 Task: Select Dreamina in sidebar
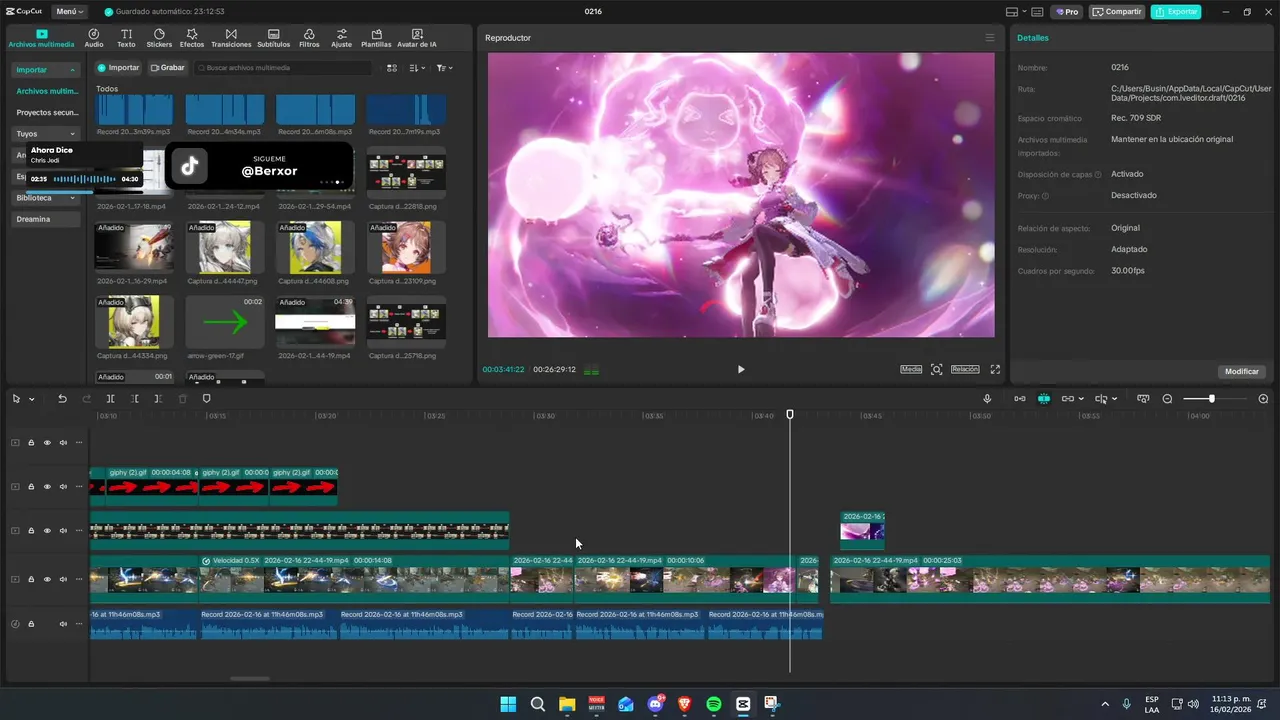46,219
